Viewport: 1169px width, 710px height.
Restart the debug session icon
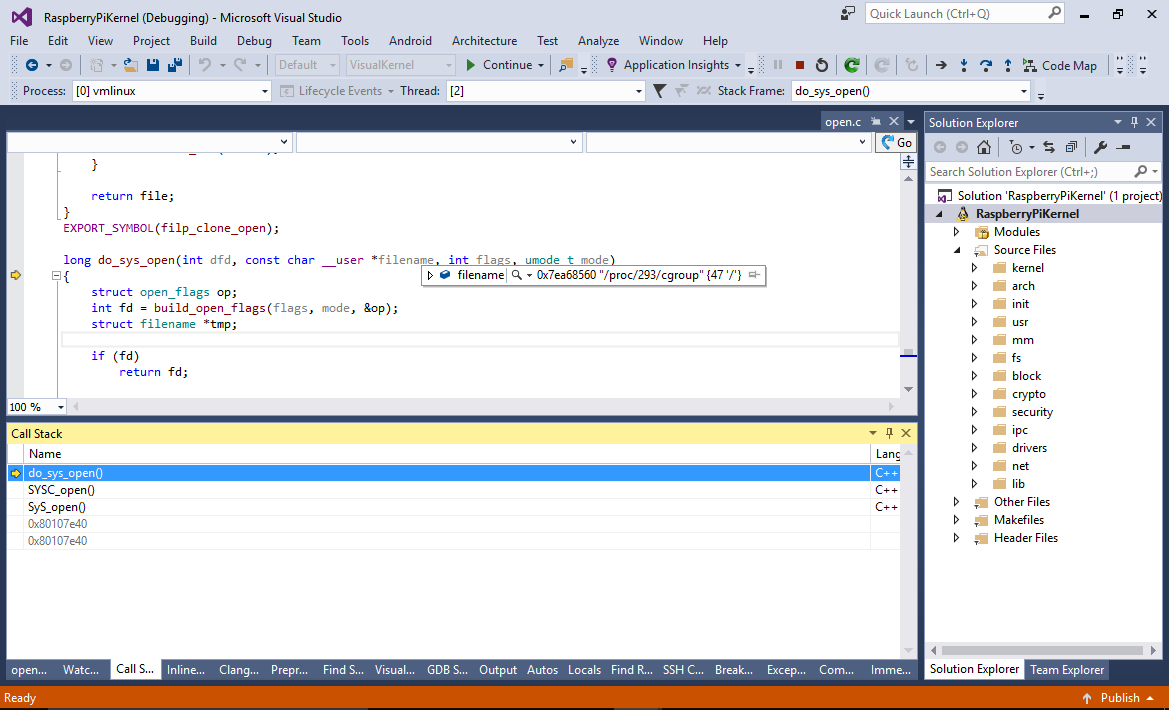tap(822, 66)
